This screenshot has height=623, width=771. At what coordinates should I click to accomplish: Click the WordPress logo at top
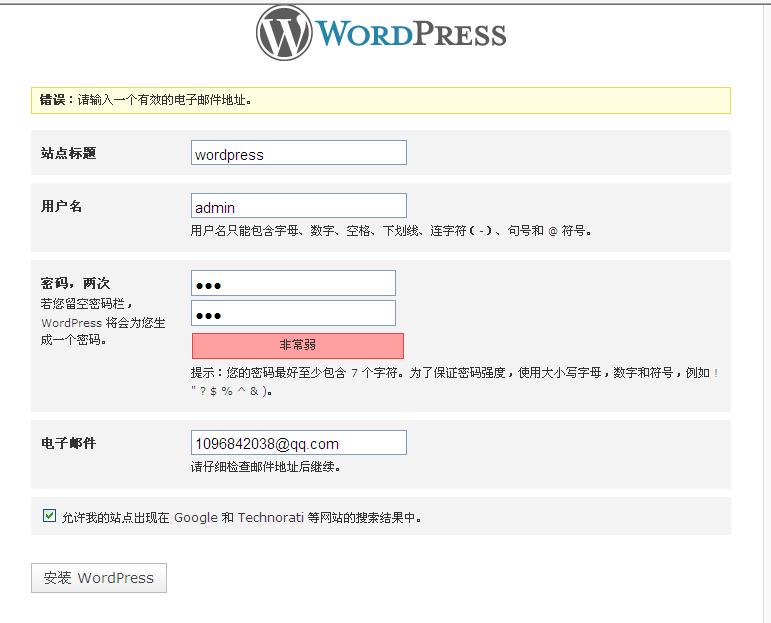coord(381,33)
